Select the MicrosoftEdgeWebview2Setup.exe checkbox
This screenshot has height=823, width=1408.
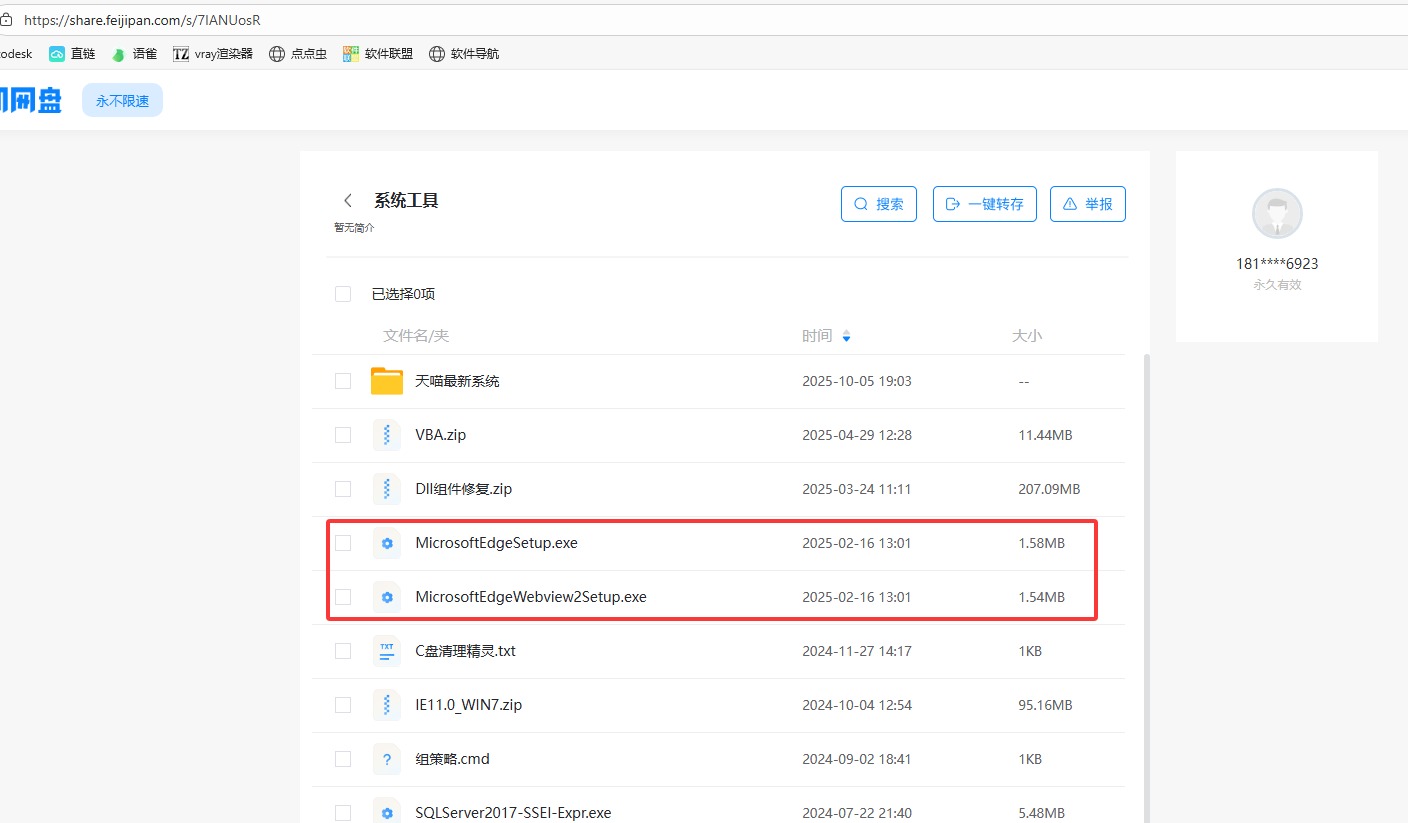343,597
